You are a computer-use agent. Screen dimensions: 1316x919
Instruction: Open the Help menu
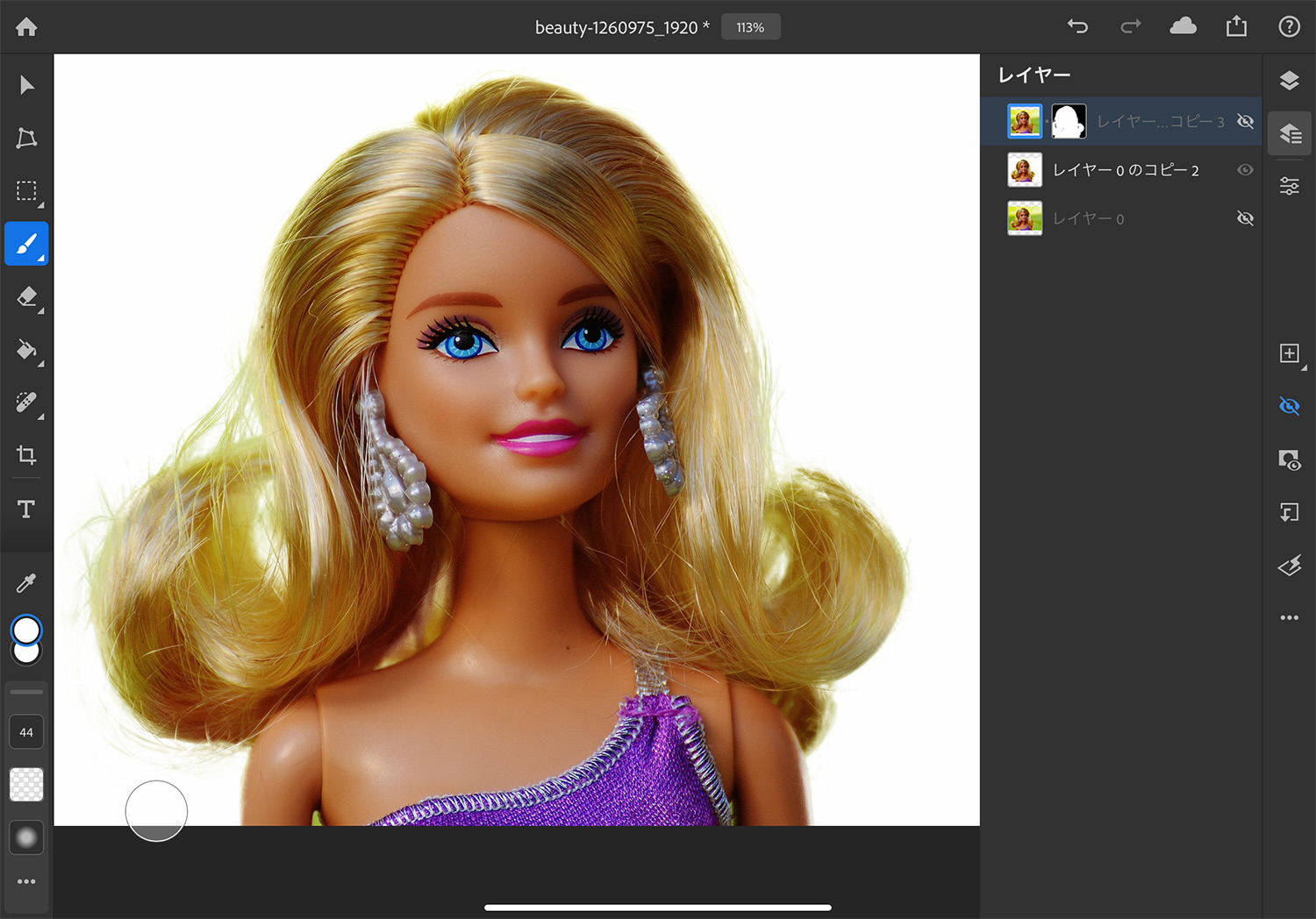[1289, 26]
